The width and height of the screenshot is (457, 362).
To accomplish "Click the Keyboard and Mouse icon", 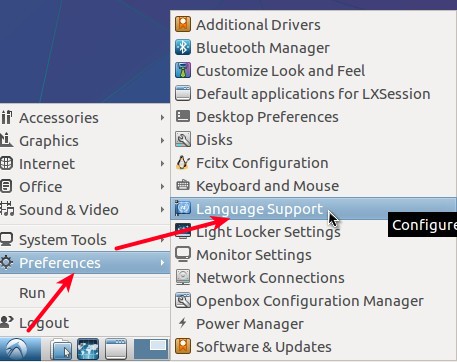I will pyautogui.click(x=183, y=185).
